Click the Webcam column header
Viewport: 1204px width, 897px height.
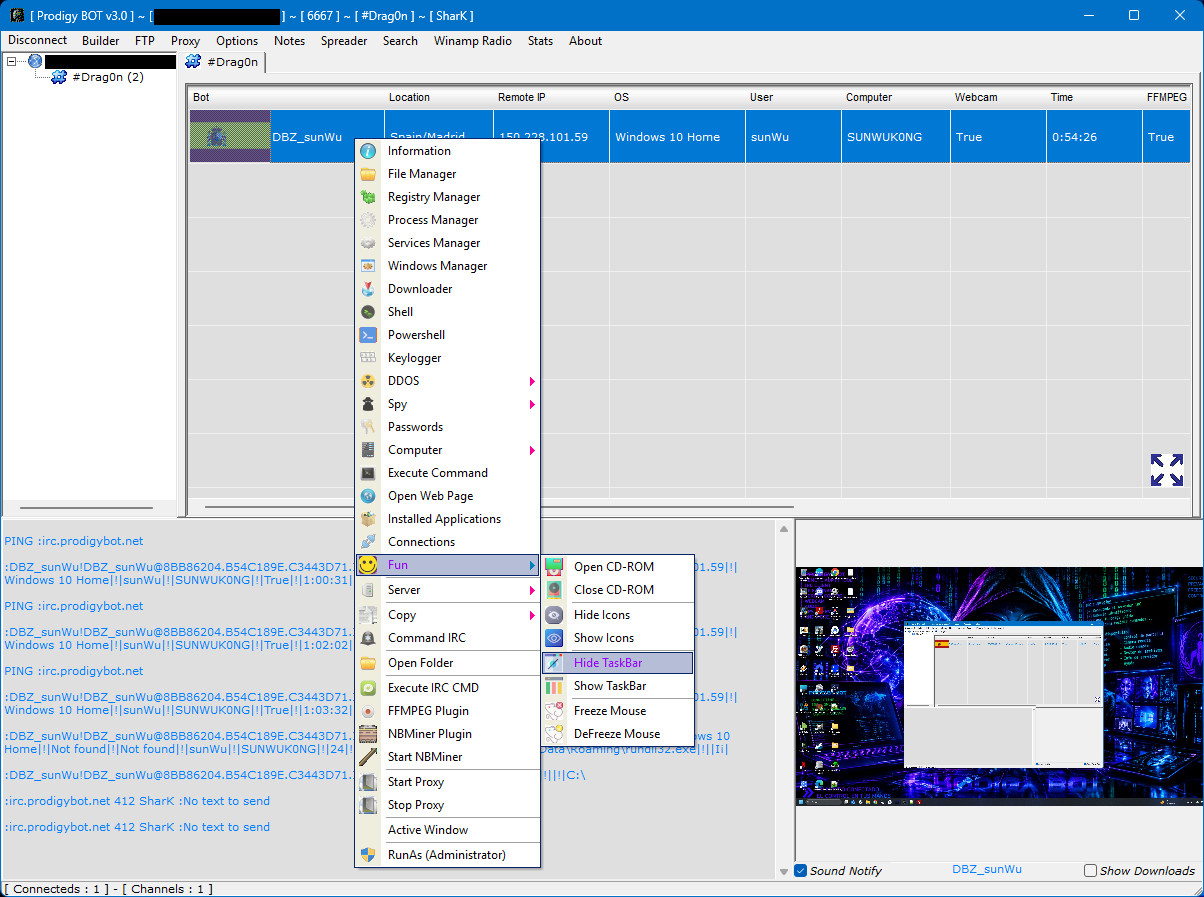(x=976, y=97)
